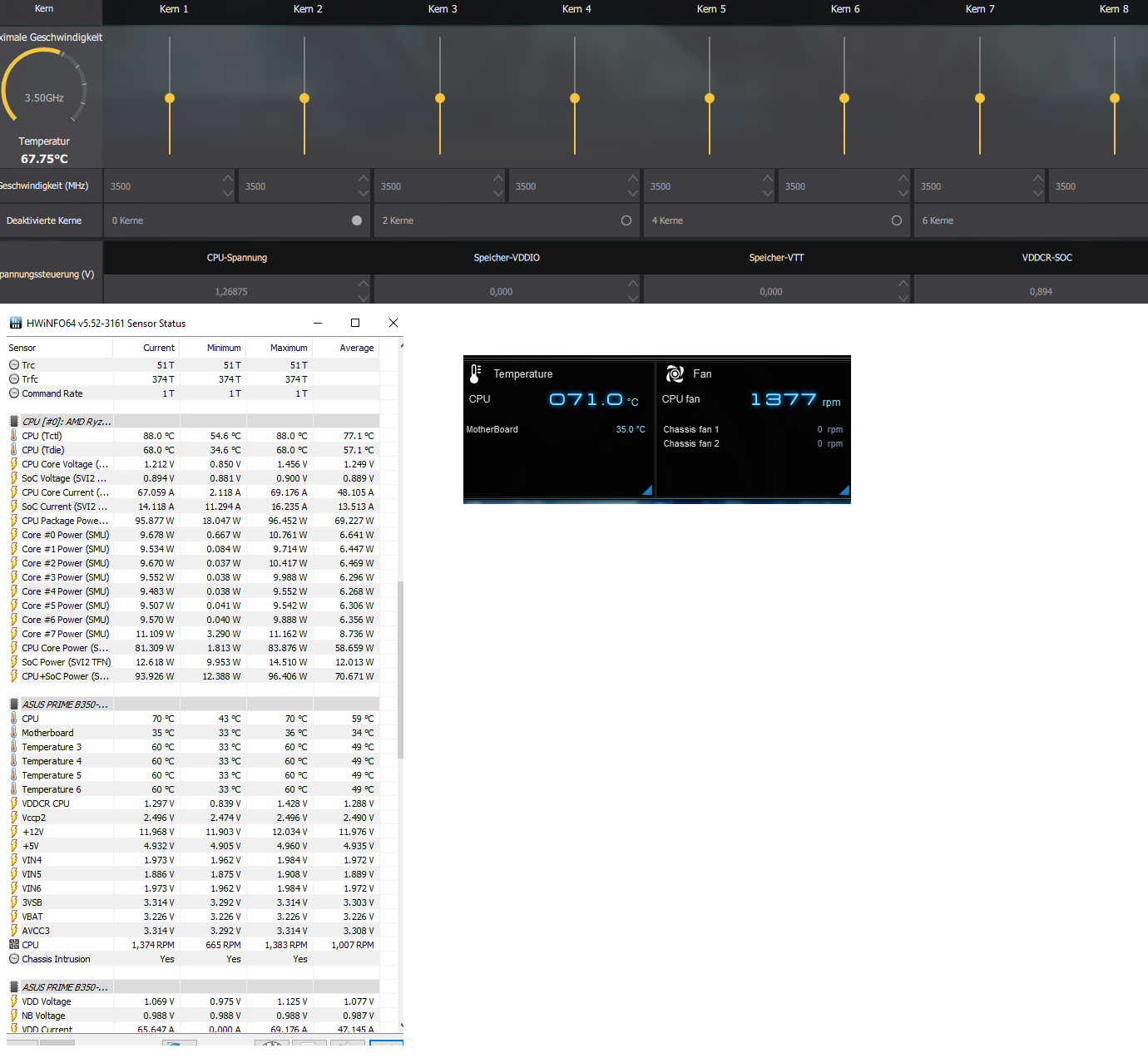Expand the Temperature widget via blue corner triangle

647,490
